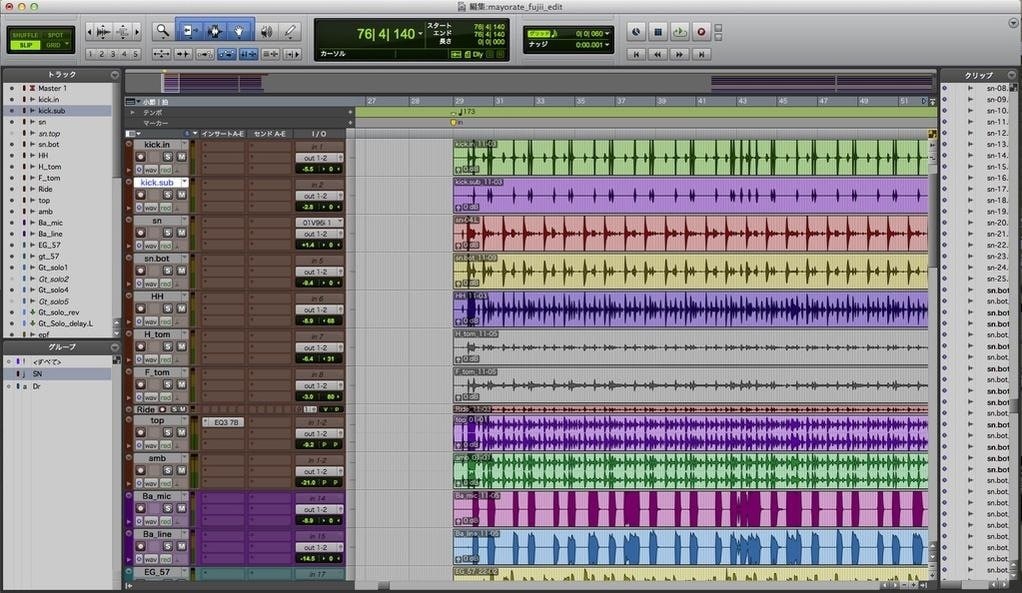1022x593 pixels.
Task: Select zoom preset 5
Action: point(136,54)
